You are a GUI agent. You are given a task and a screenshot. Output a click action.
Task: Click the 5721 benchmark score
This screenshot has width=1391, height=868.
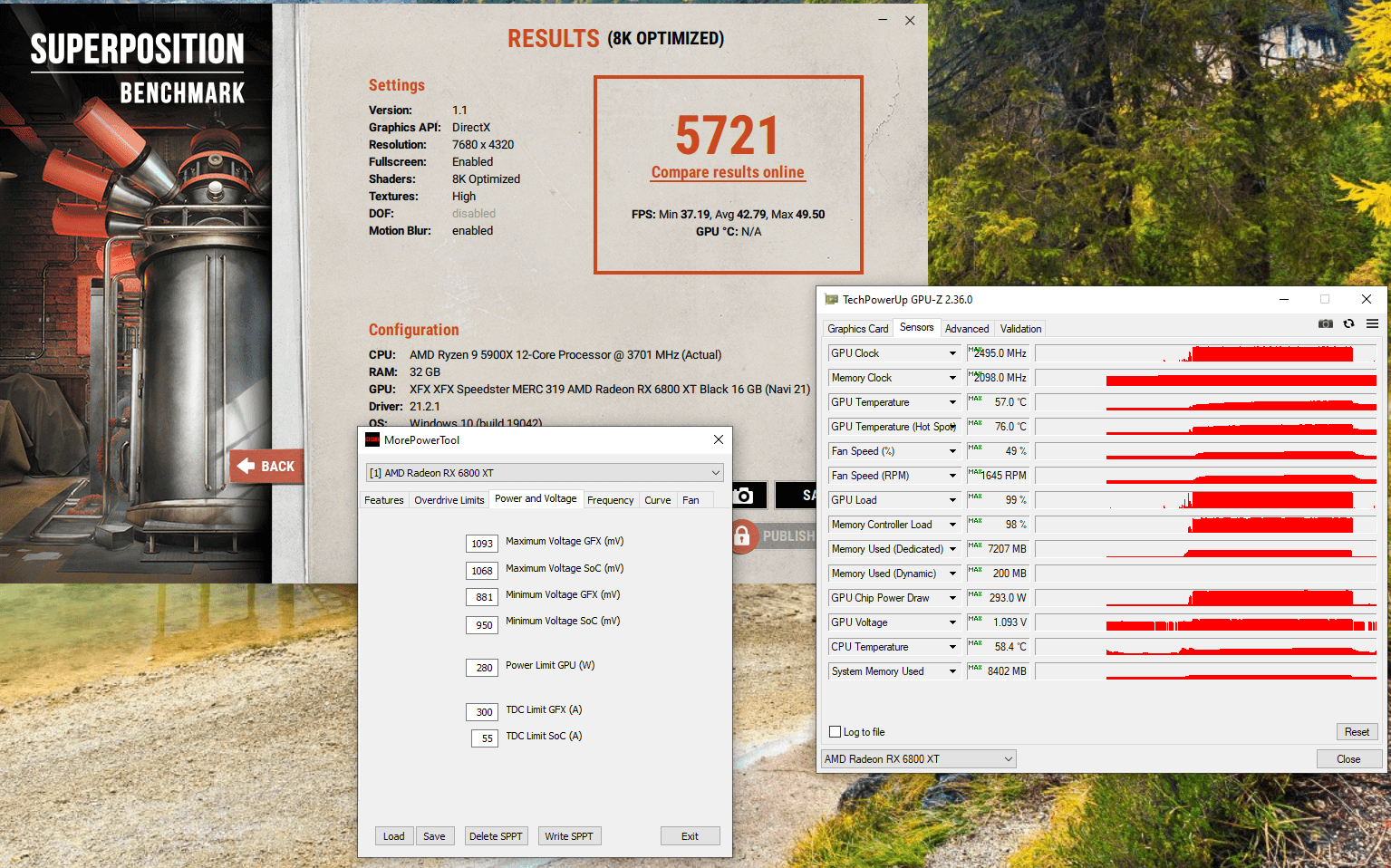tap(727, 136)
